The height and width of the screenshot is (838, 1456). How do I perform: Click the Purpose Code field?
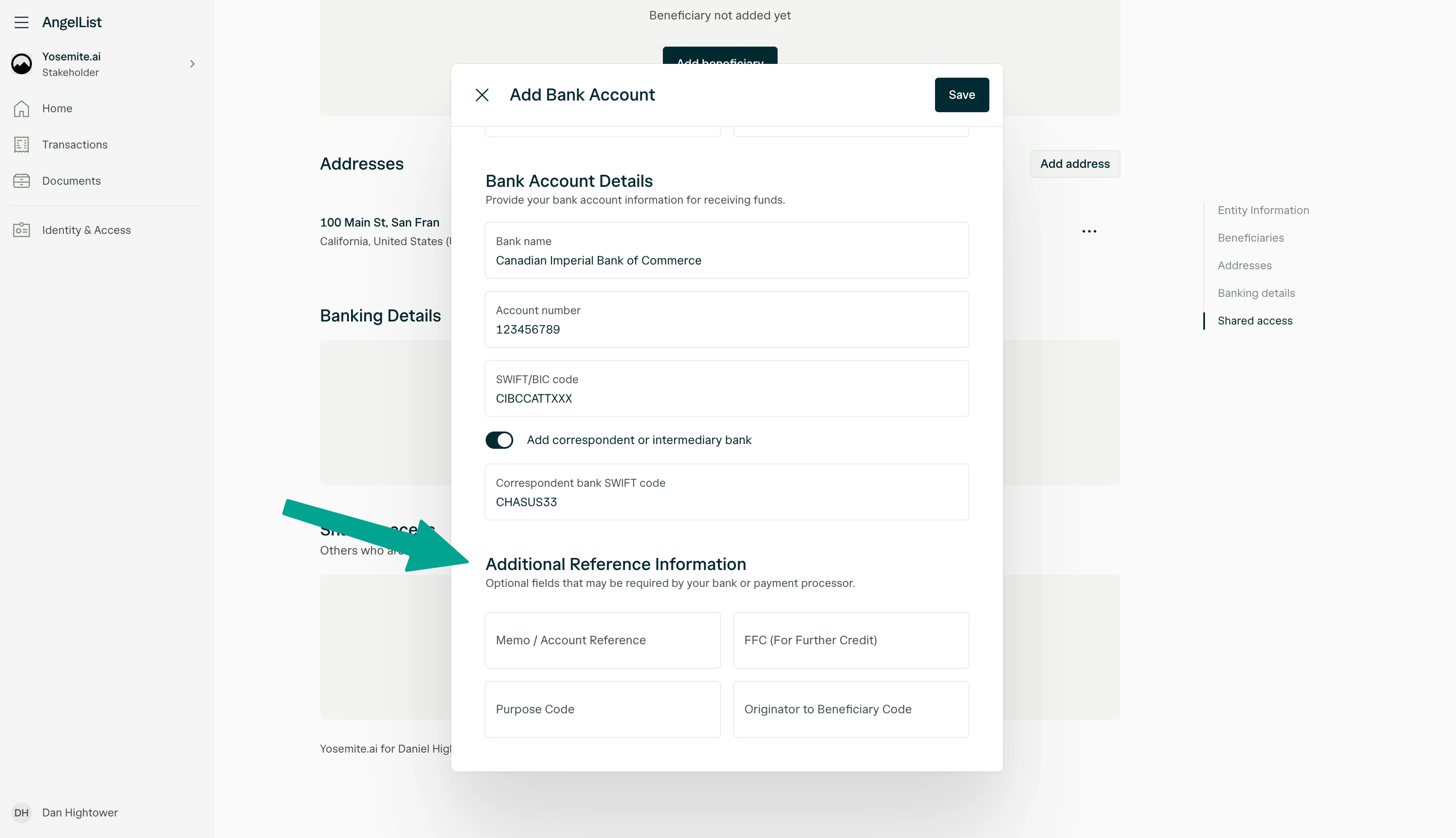pyautogui.click(x=602, y=709)
